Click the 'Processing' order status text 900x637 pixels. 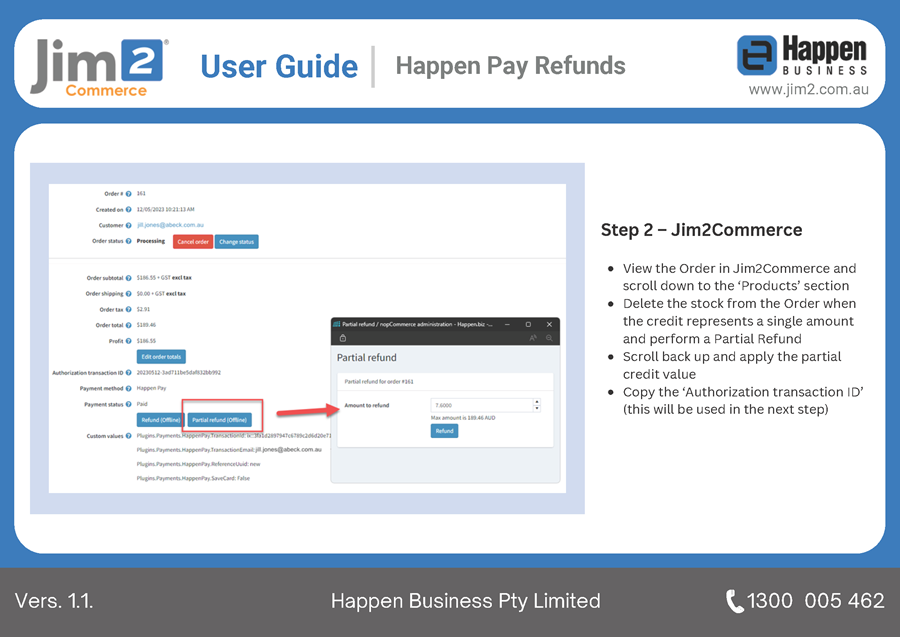(x=150, y=241)
